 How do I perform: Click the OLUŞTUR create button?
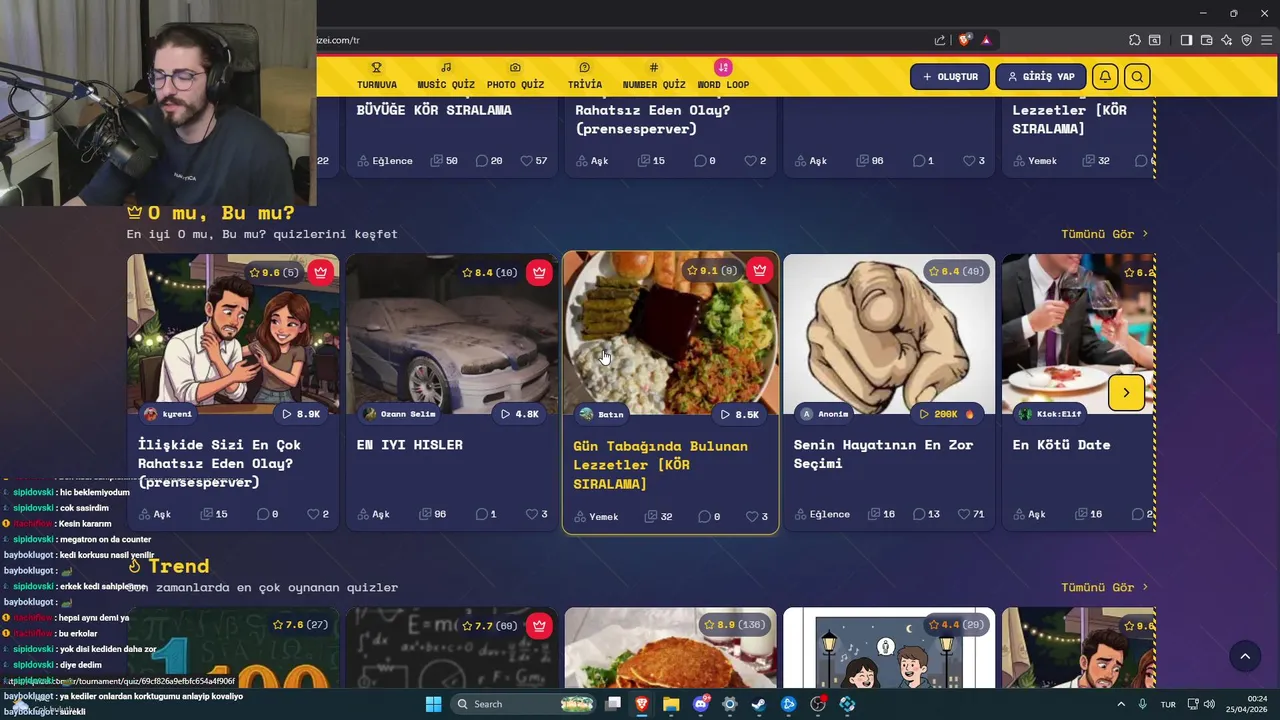(x=950, y=77)
